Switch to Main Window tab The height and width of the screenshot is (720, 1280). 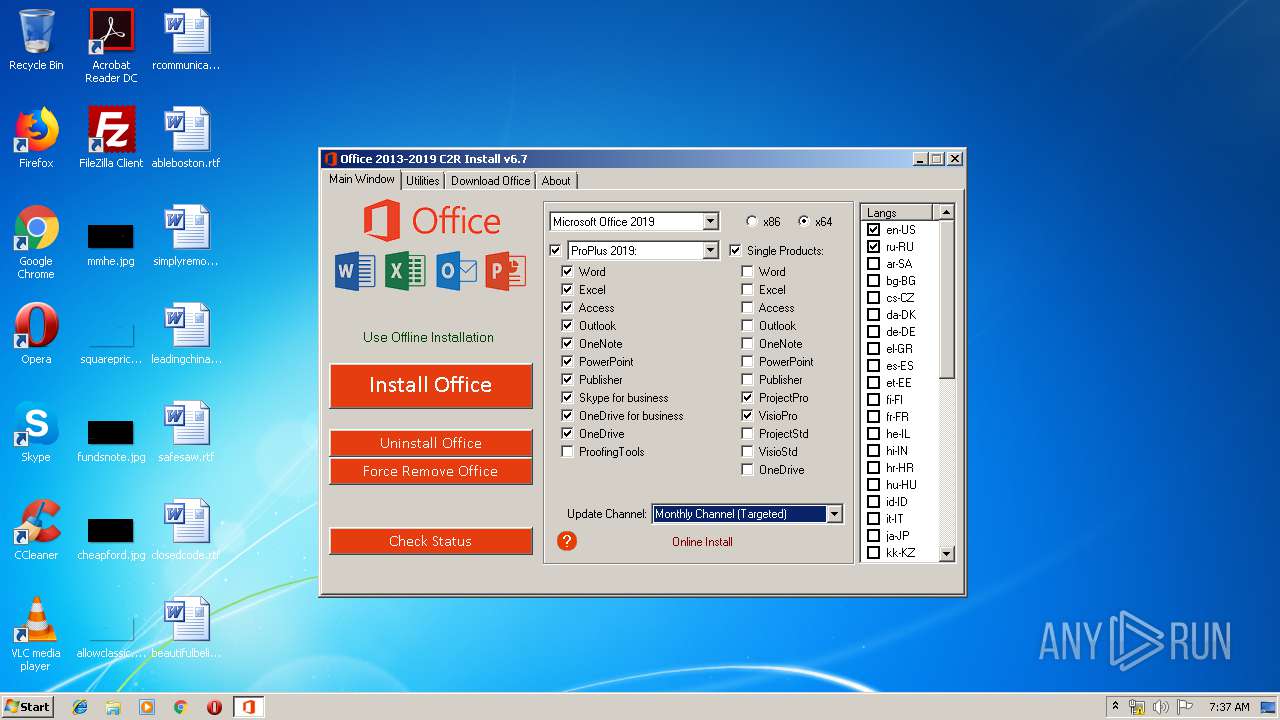[x=362, y=179]
